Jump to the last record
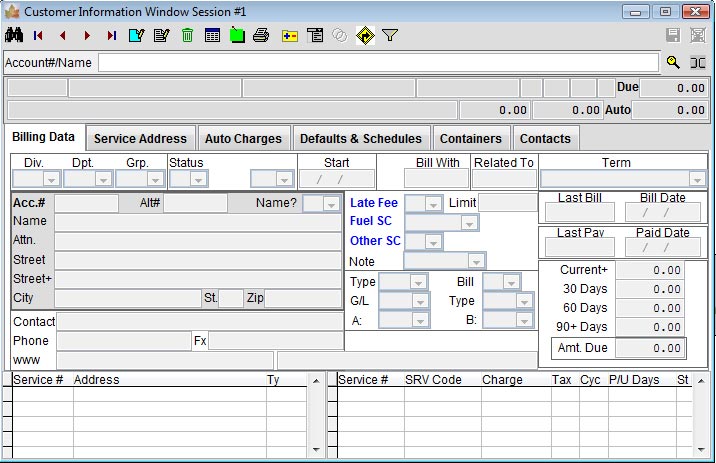This screenshot has width=716, height=463. pos(111,36)
